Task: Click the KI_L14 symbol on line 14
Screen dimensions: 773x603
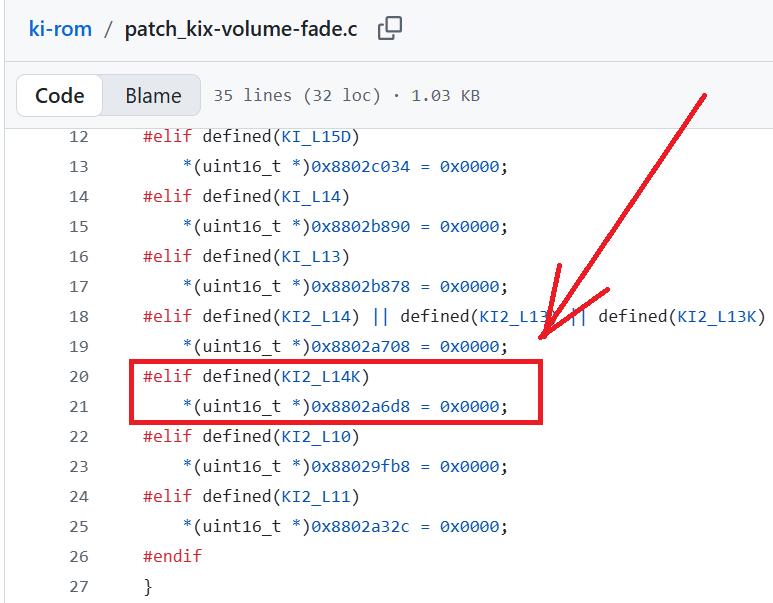Action: coord(311,197)
